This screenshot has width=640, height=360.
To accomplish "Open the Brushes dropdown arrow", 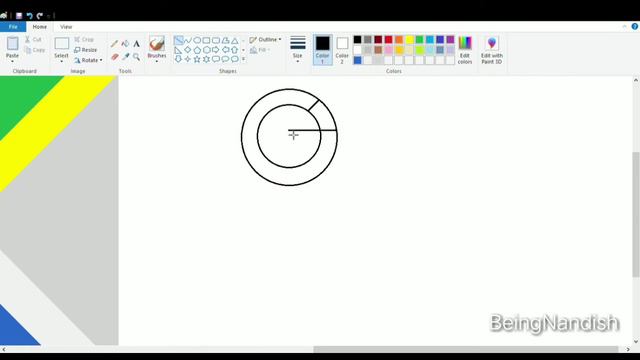I will [157, 62].
